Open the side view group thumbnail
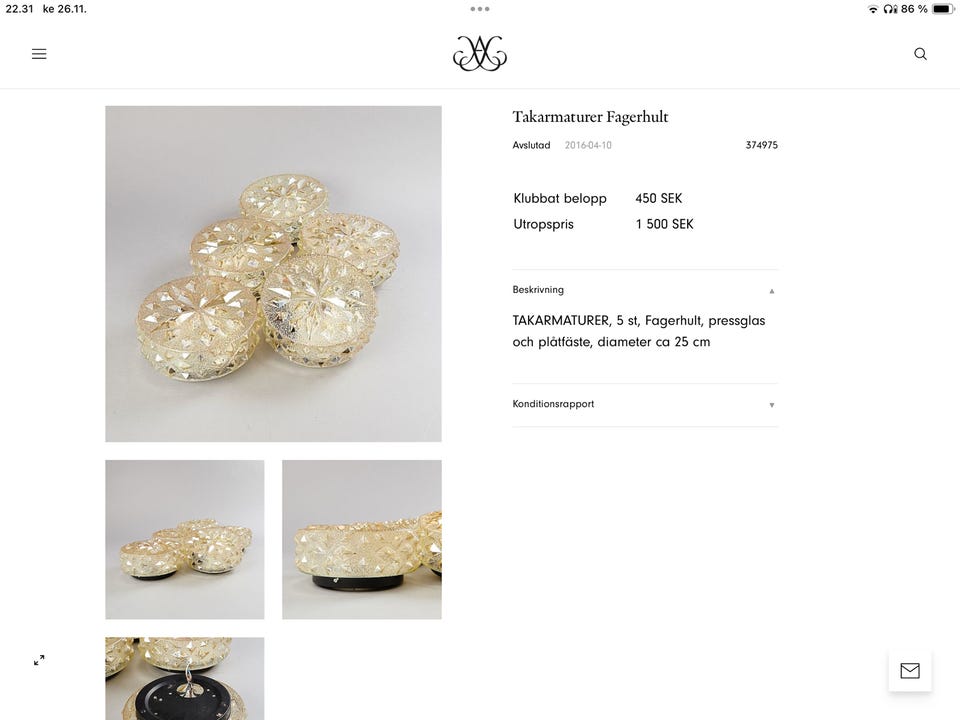The image size is (960, 720). coord(185,539)
